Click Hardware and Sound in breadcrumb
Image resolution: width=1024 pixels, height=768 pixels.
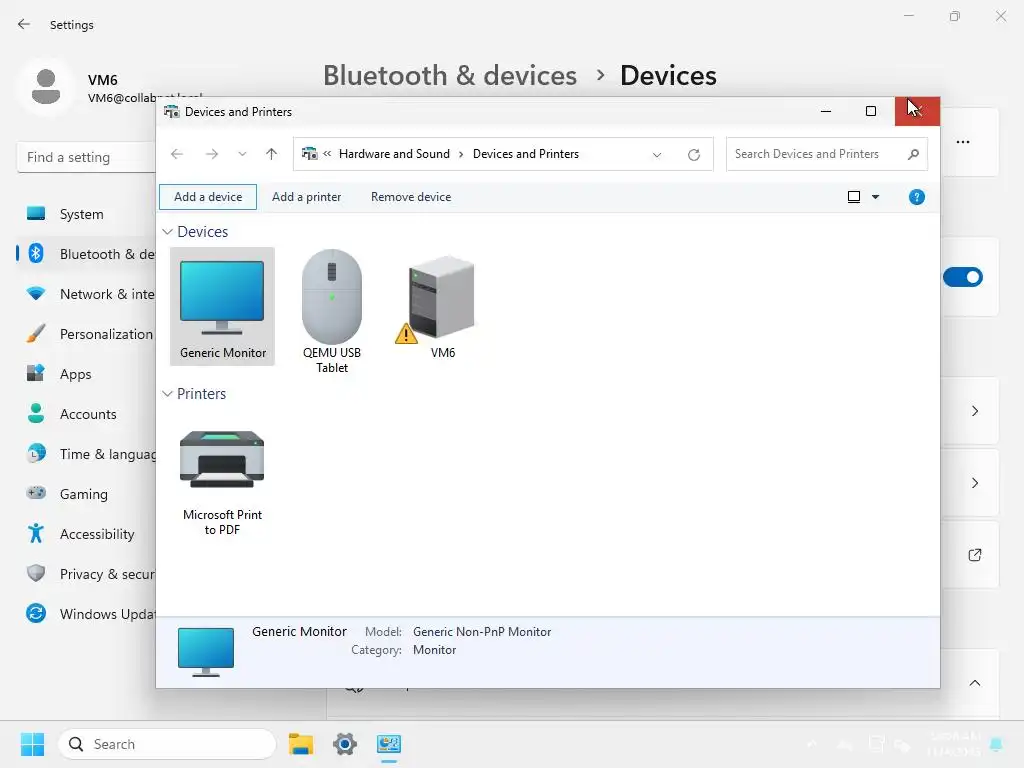coord(394,154)
